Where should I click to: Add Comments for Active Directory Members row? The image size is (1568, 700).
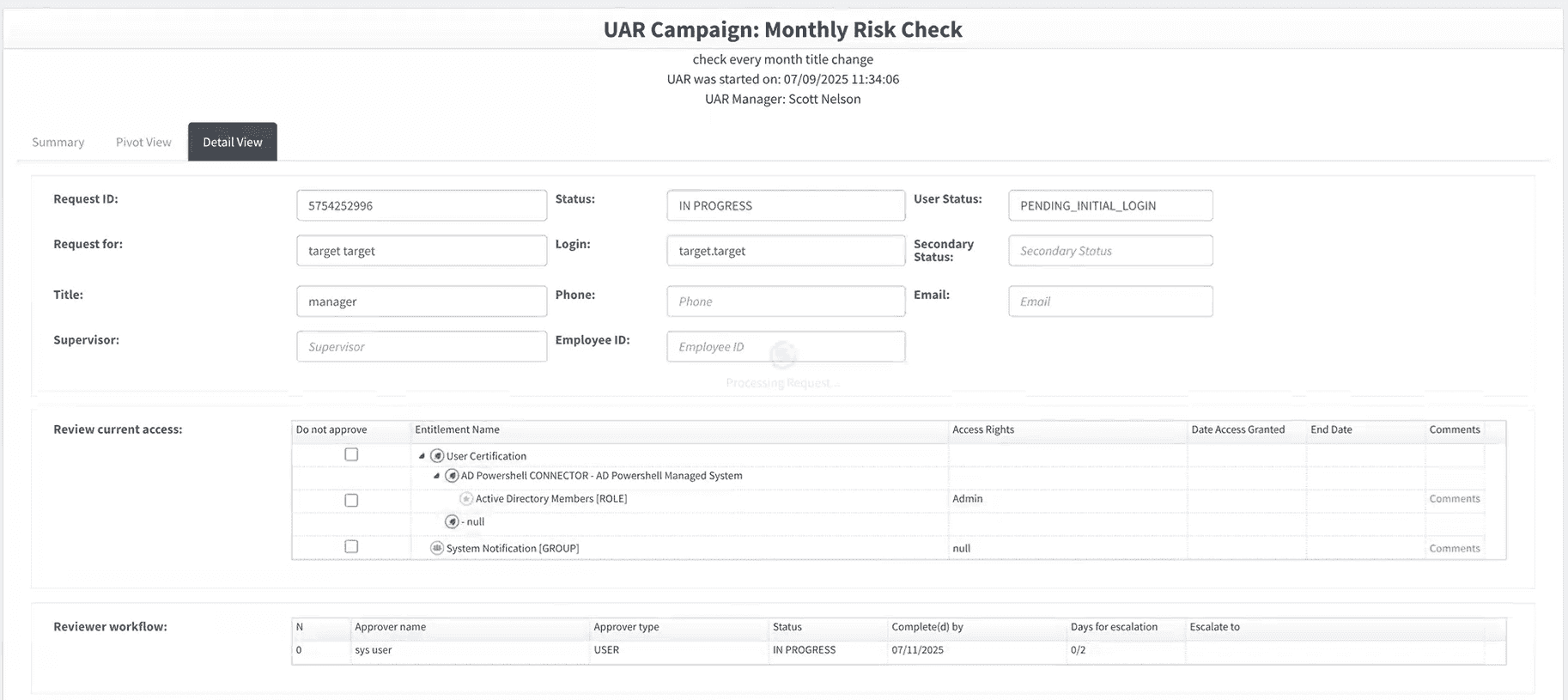coord(1454,499)
